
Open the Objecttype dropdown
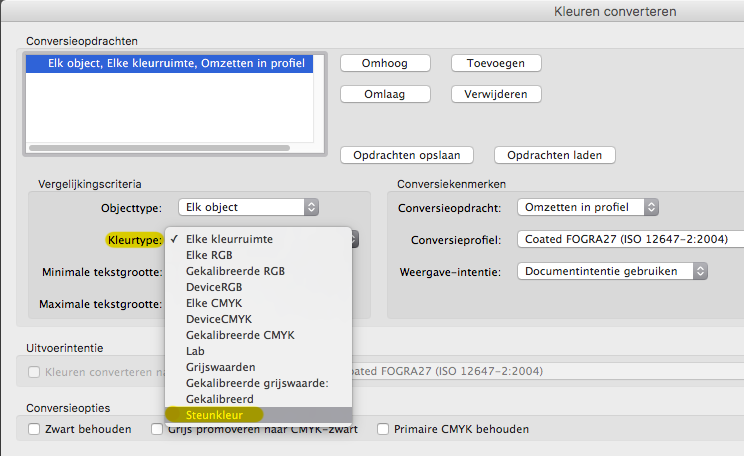coord(247,207)
